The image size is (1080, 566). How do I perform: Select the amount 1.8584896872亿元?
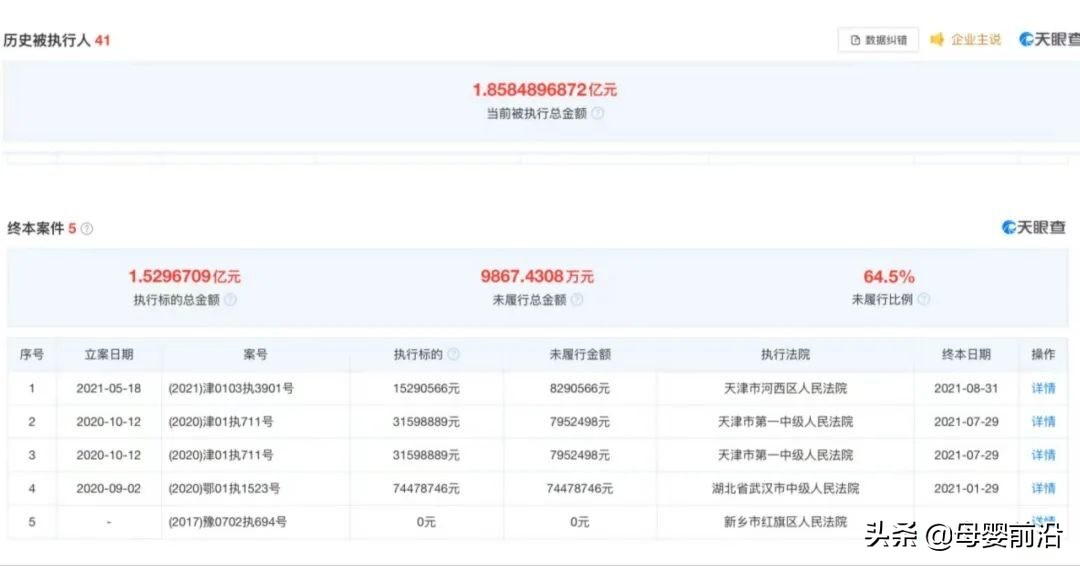(x=545, y=90)
